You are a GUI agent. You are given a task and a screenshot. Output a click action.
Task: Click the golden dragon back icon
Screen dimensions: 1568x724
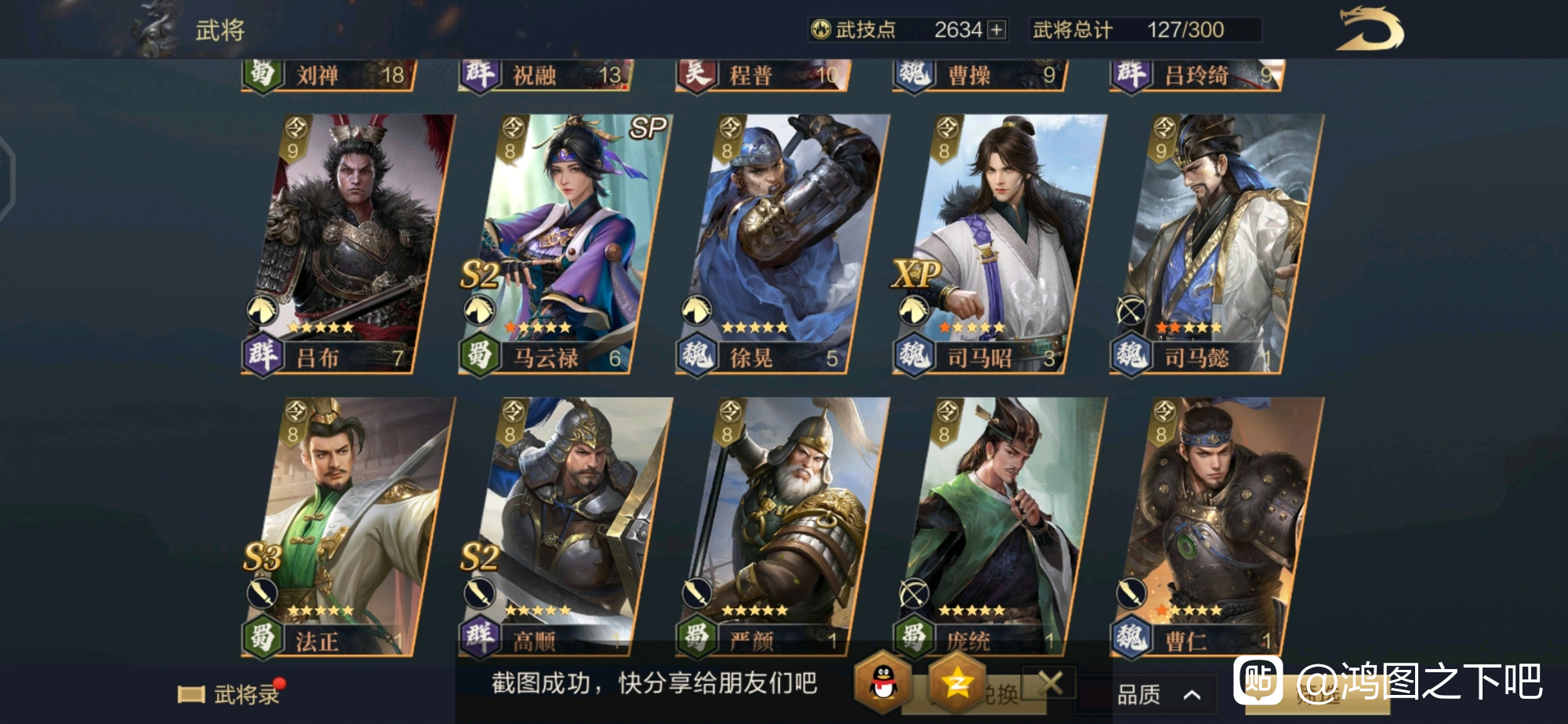point(1370,29)
